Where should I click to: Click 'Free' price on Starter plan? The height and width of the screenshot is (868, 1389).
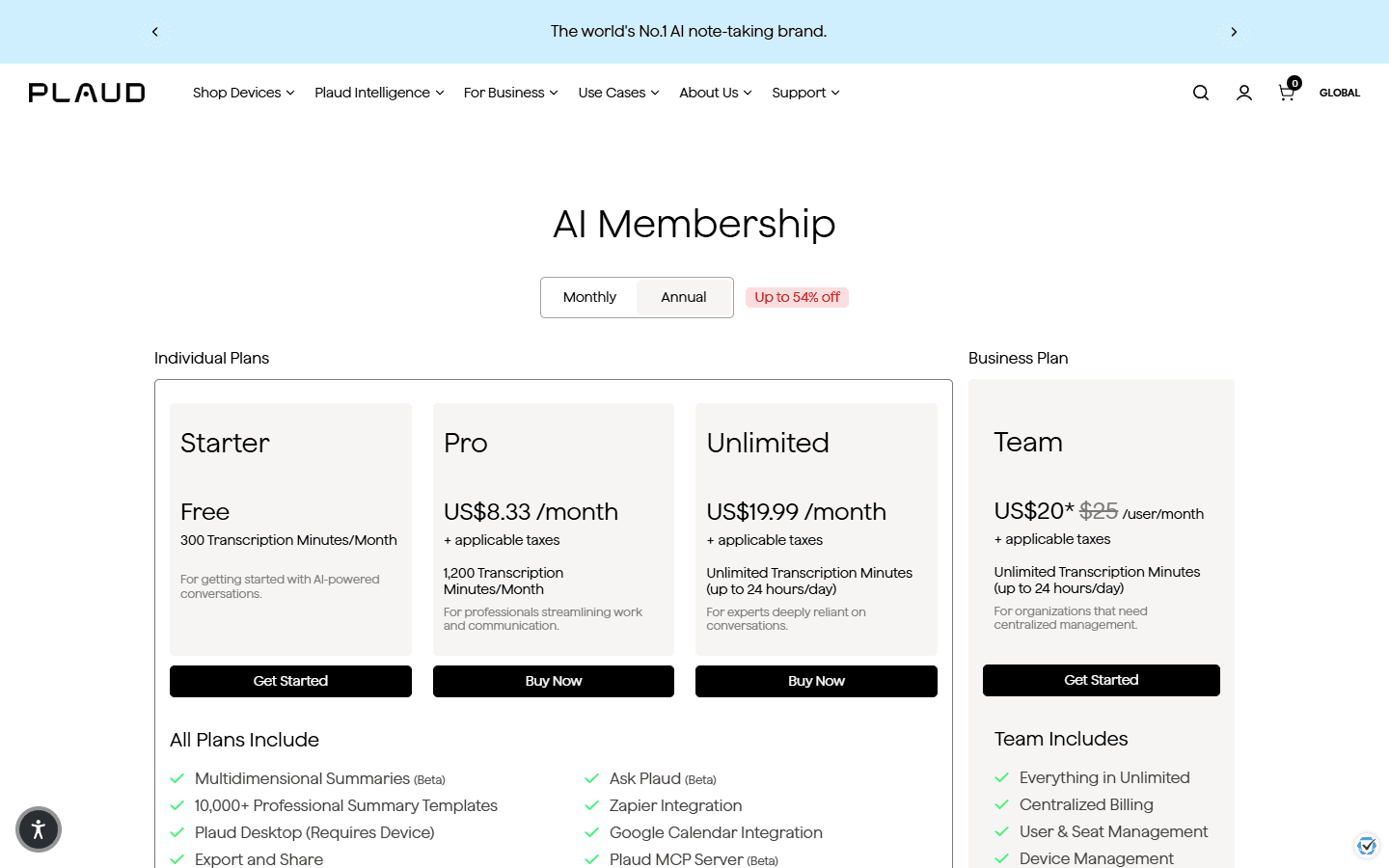204,511
